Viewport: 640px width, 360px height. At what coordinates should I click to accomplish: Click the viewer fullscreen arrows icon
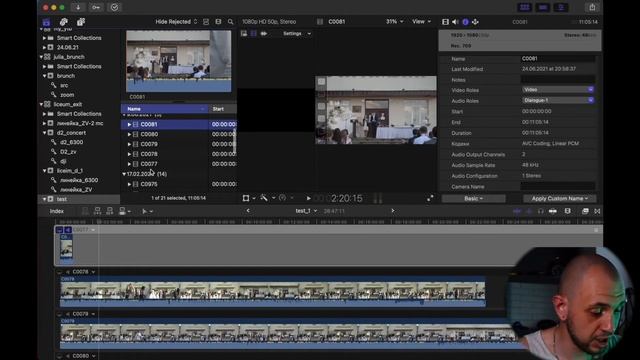point(430,198)
